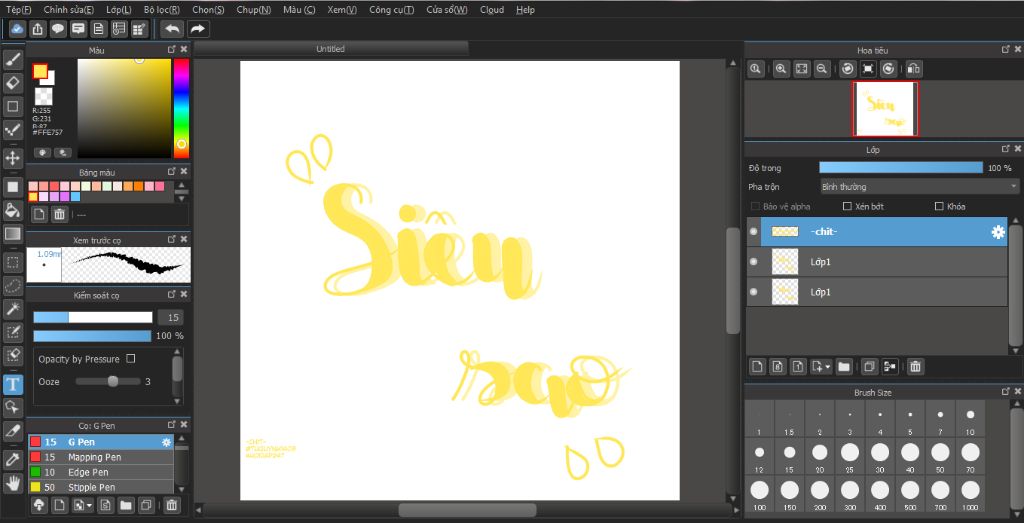Select the Eraser tool in left toolbar
Screen dimensions: 1024x523
pyautogui.click(x=12, y=83)
